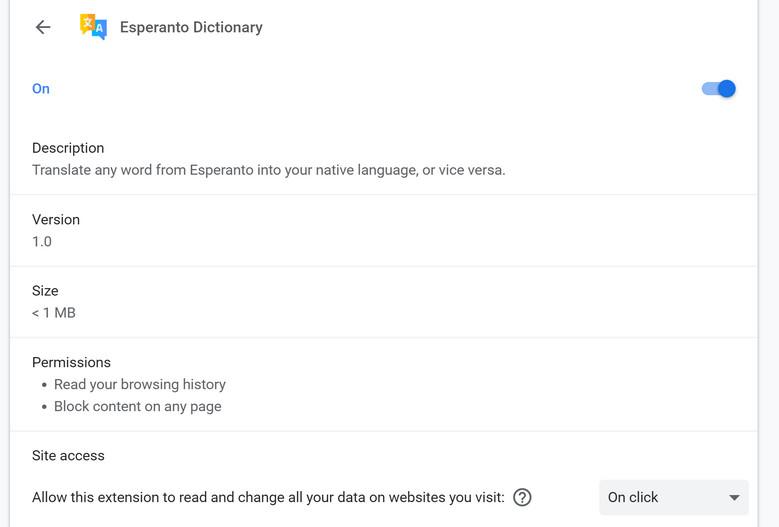
Task: Select the version number "1.0"
Action: (x=42, y=241)
